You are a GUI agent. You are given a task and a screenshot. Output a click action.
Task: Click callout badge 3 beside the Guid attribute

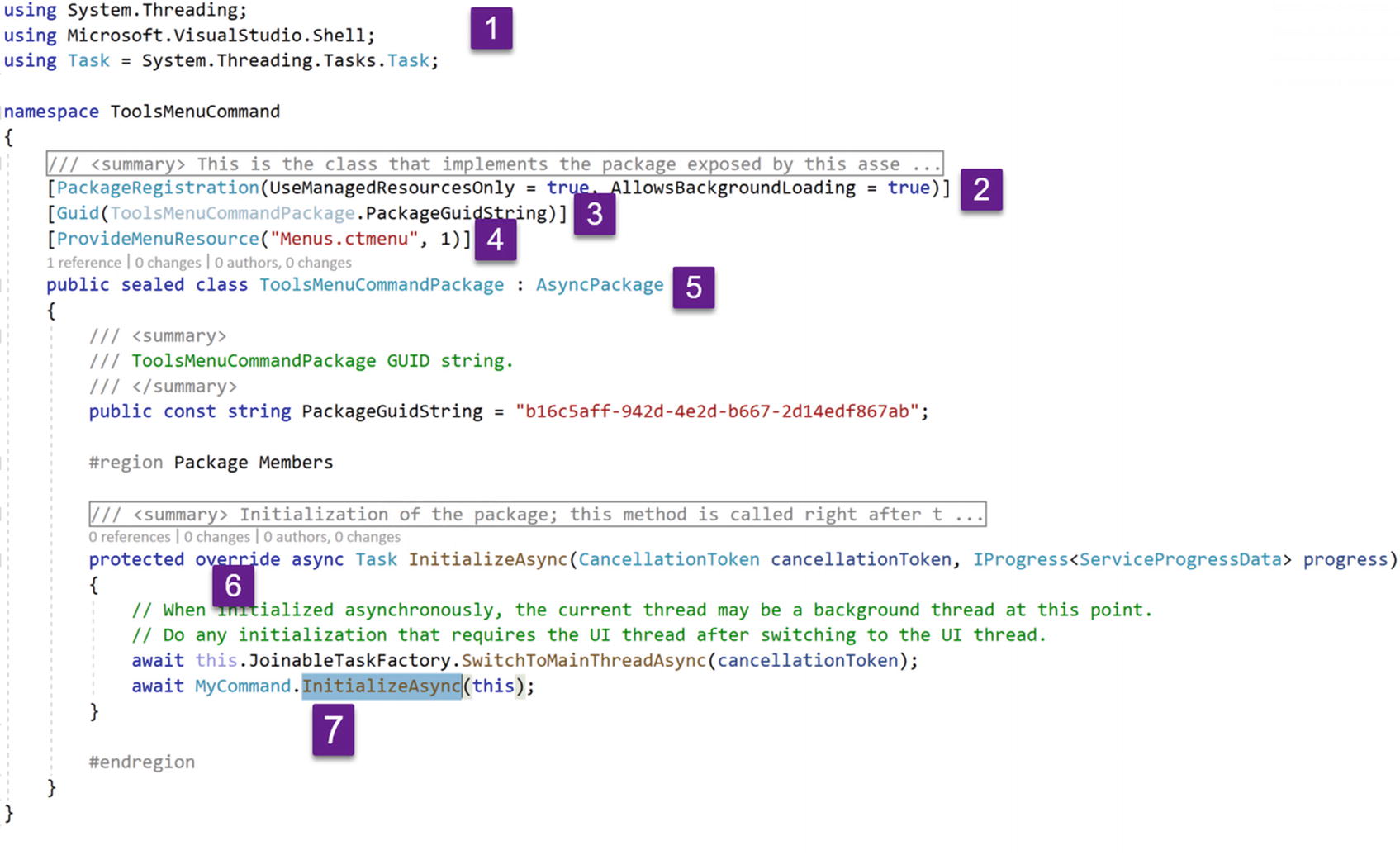pyautogui.click(x=596, y=216)
